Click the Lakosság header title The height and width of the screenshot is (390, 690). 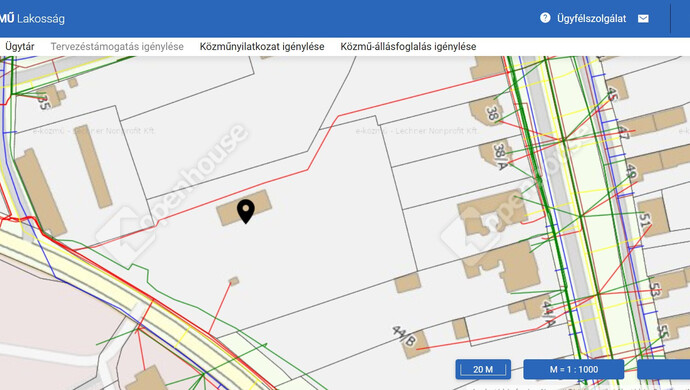coord(41,18)
